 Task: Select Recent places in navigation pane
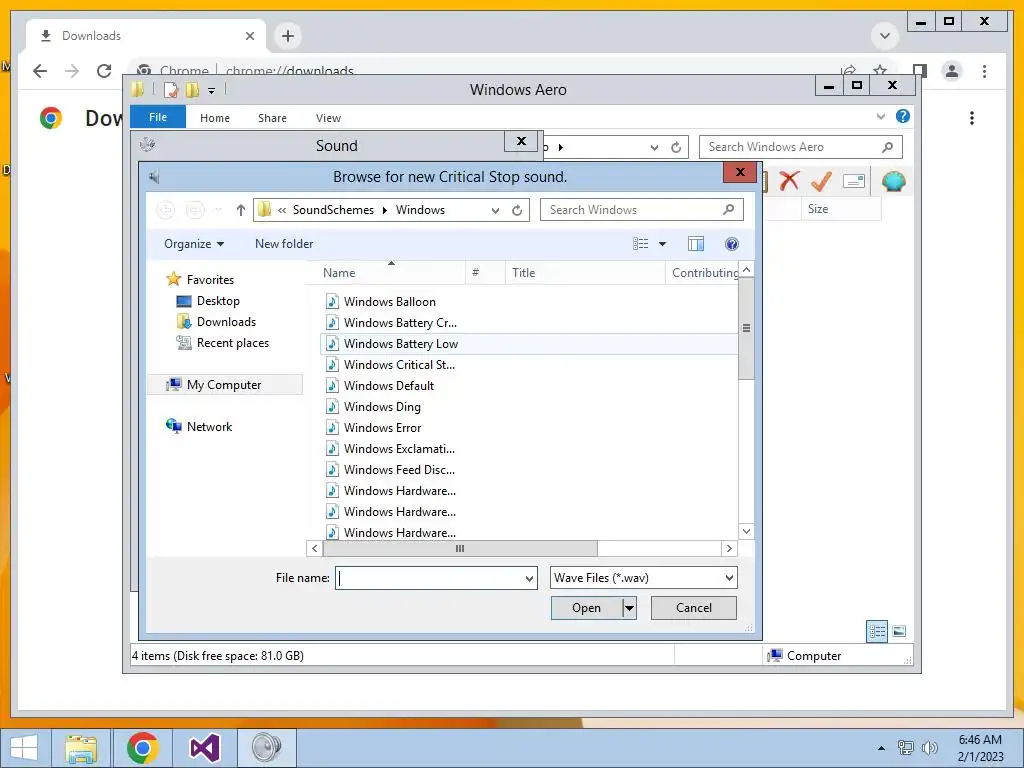222,343
